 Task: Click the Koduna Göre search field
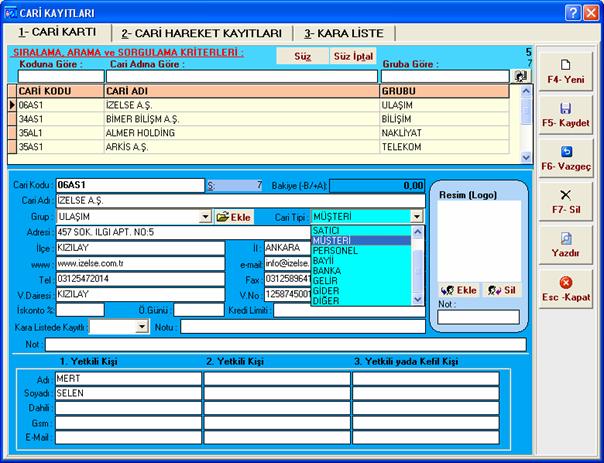[61, 76]
